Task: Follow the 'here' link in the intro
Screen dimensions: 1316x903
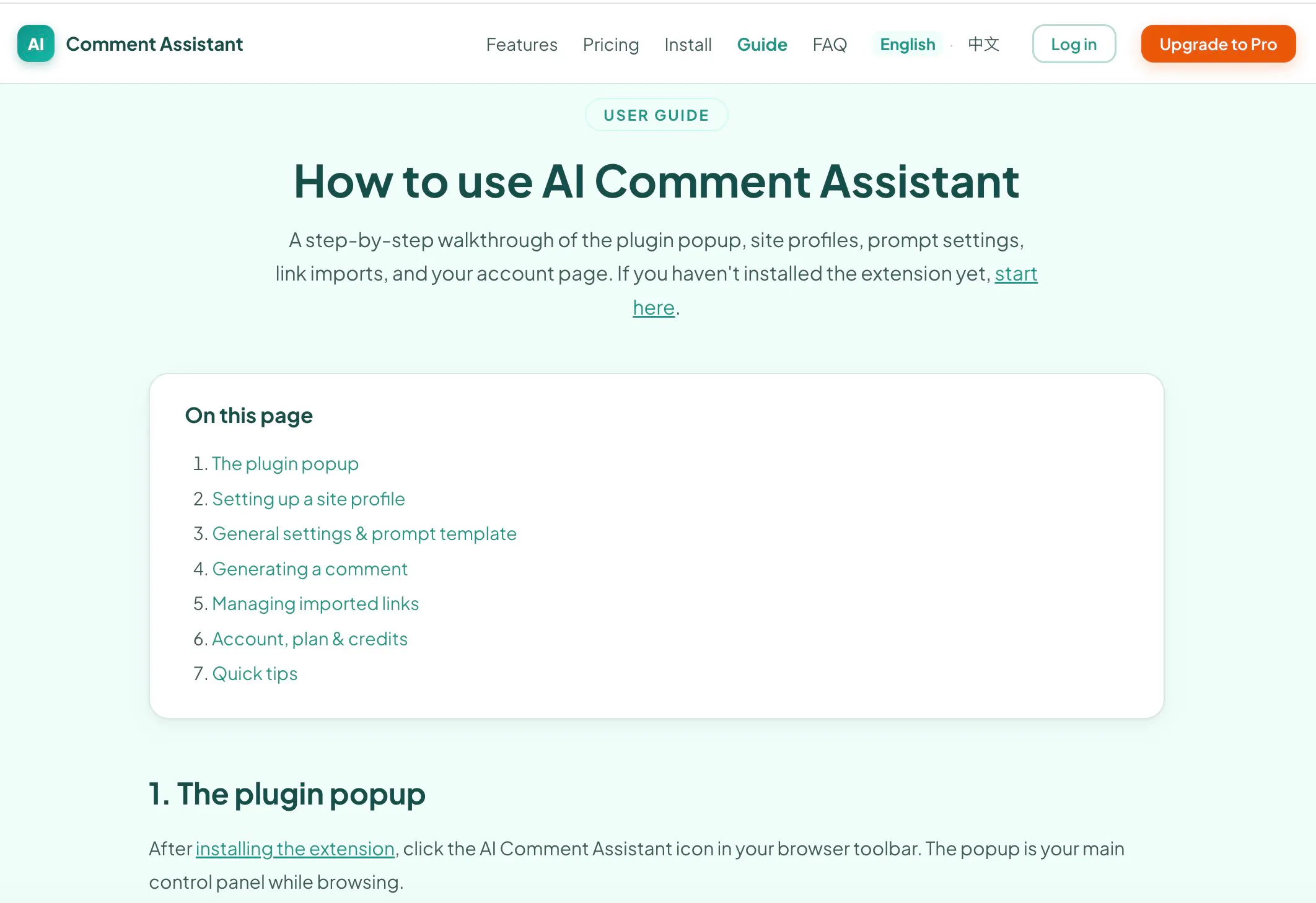Action: pyautogui.click(x=654, y=307)
